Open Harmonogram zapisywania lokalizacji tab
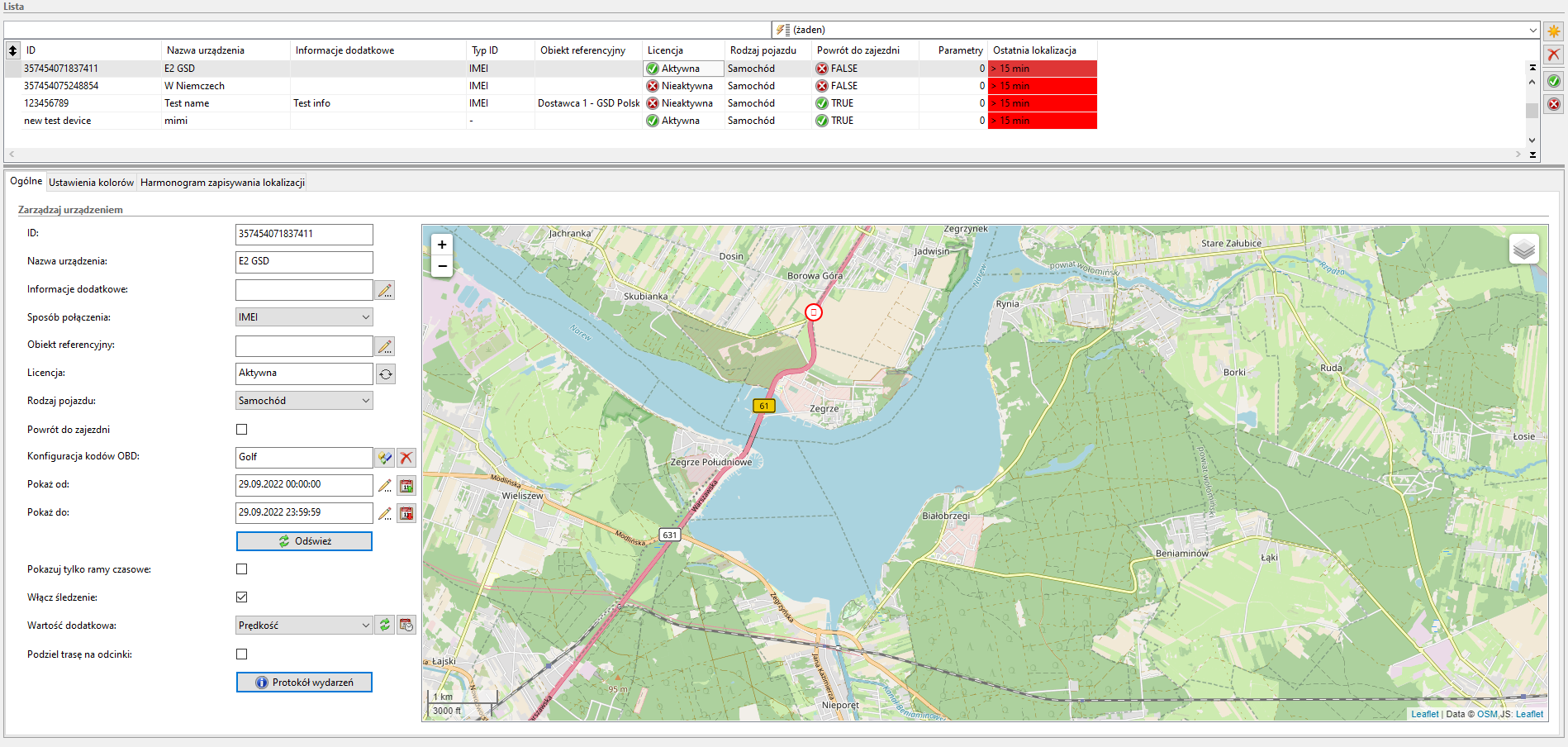1568x747 pixels. pos(222,183)
